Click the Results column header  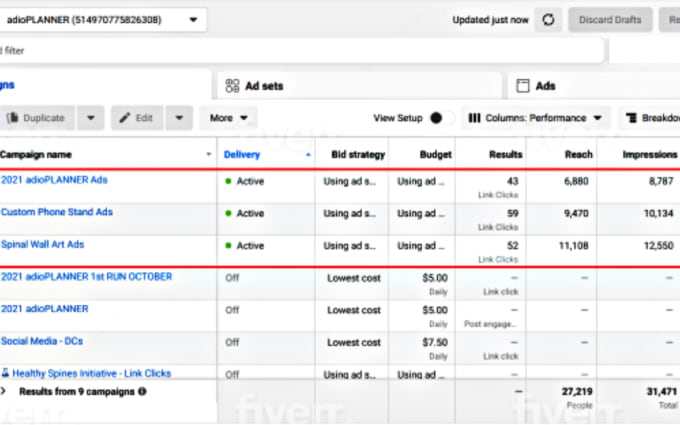(506, 155)
